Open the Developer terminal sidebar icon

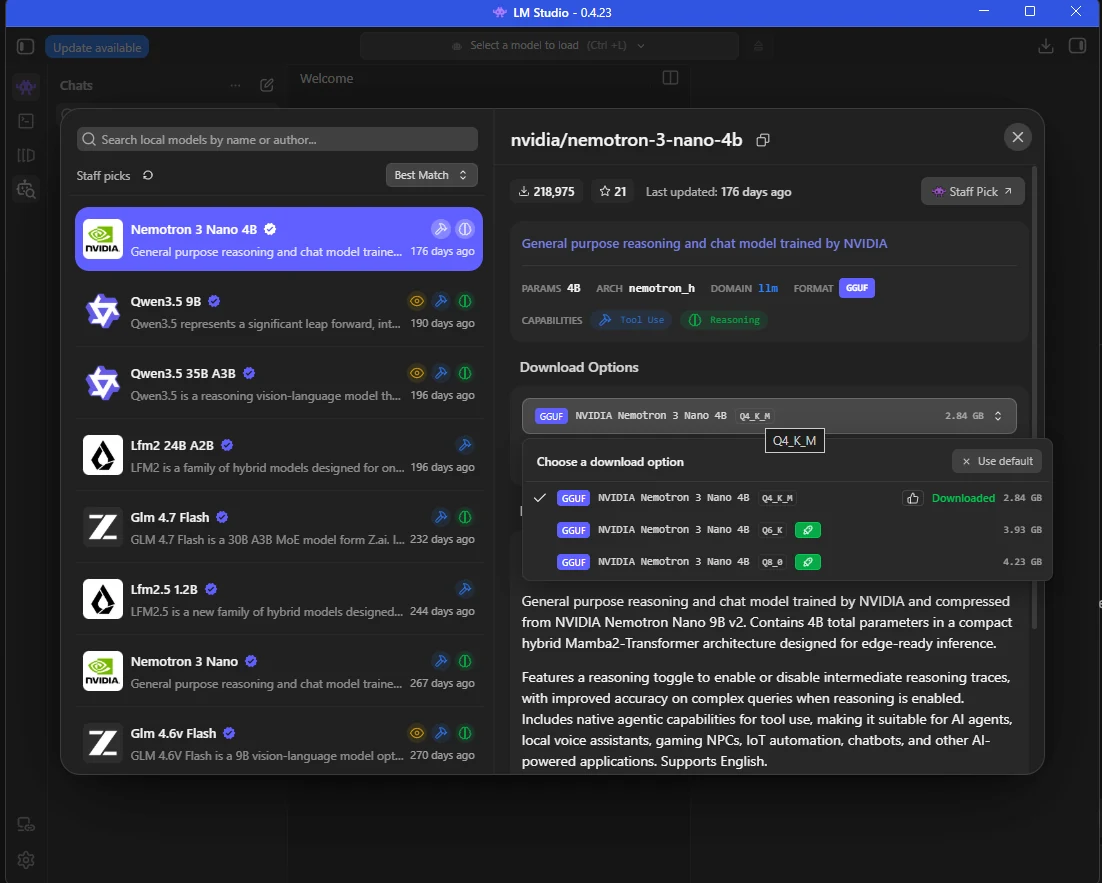[26, 121]
